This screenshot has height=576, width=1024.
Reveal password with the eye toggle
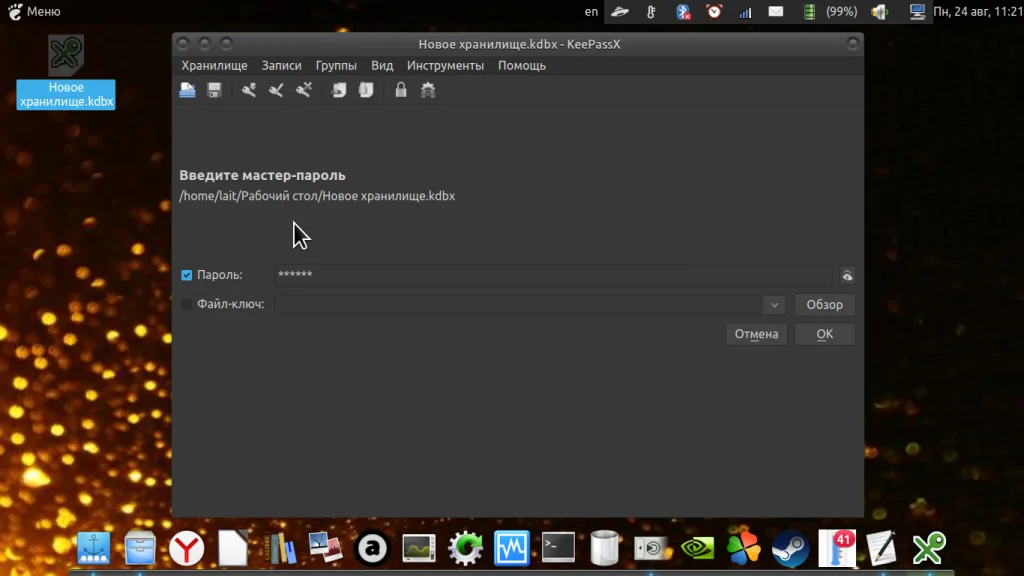point(847,276)
